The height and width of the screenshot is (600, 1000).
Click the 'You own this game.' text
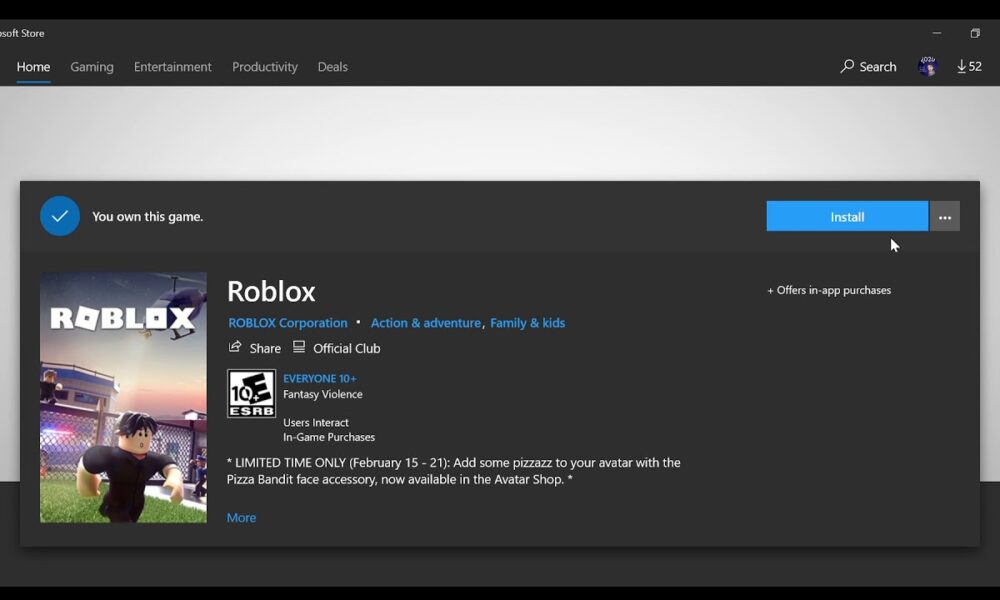147,217
